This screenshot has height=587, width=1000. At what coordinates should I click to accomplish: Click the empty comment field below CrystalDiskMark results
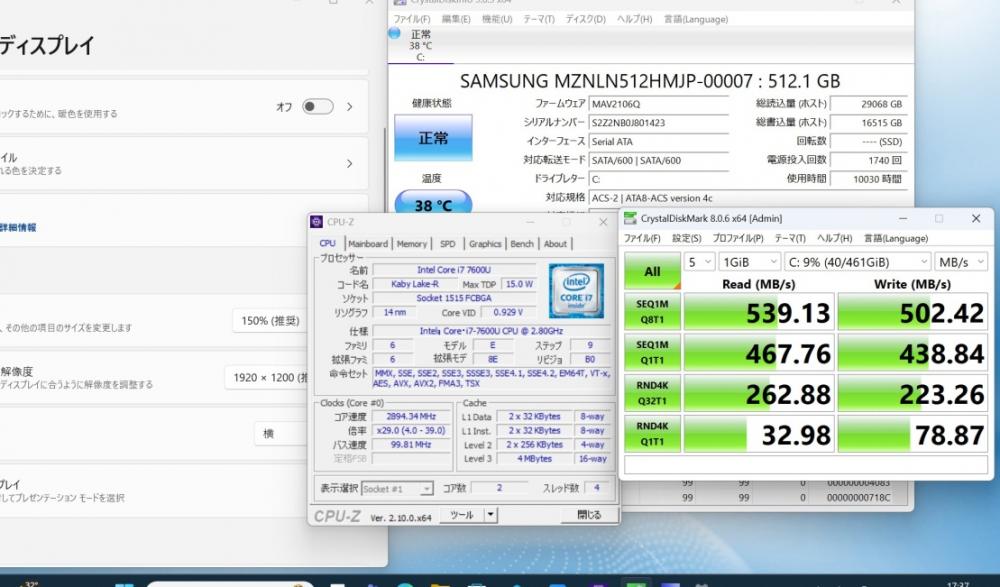(806, 465)
